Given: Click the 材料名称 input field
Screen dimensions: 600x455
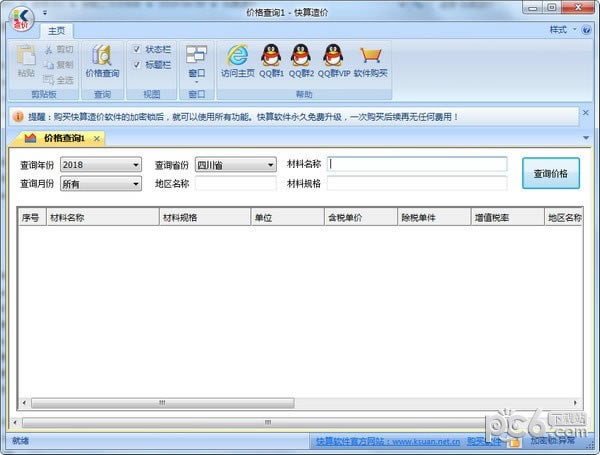Looking at the screenshot, I should point(417,164).
